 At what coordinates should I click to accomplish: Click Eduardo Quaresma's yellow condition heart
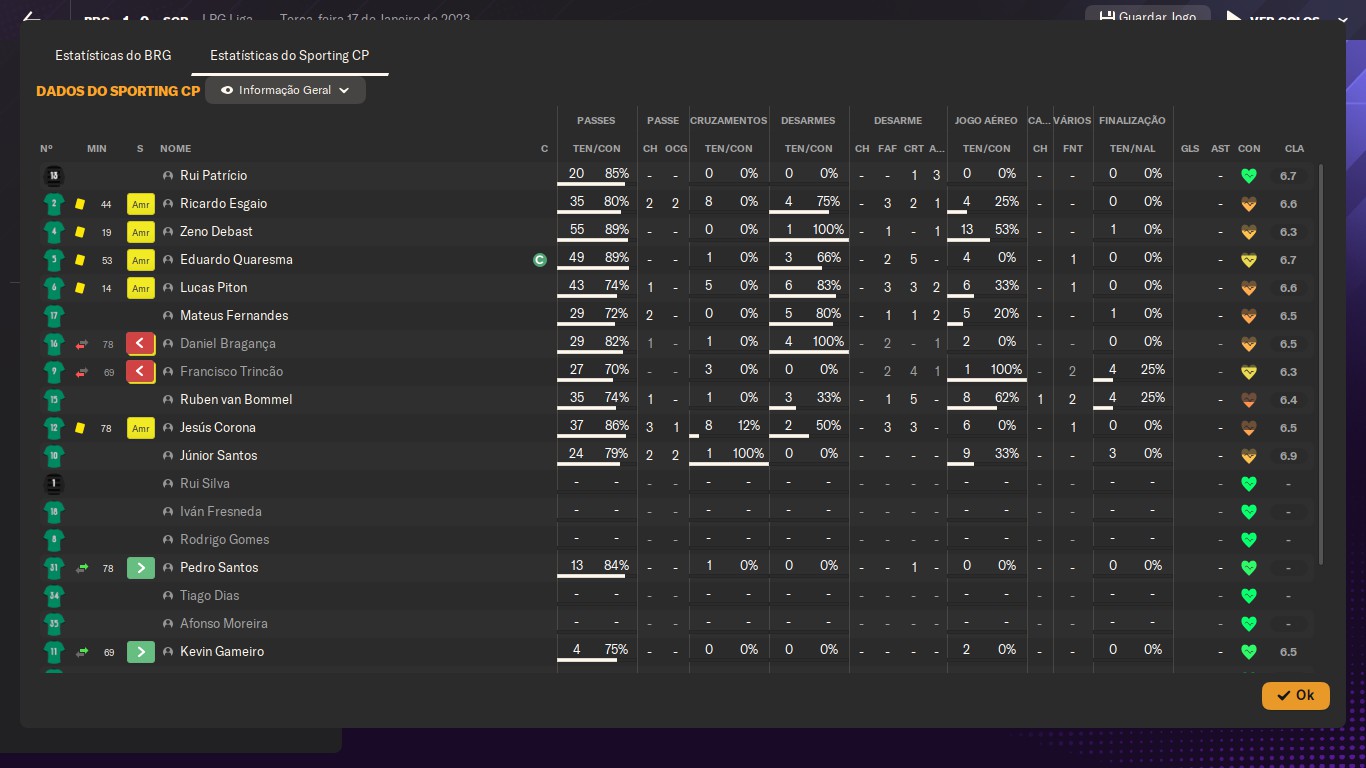pyautogui.click(x=1248, y=260)
